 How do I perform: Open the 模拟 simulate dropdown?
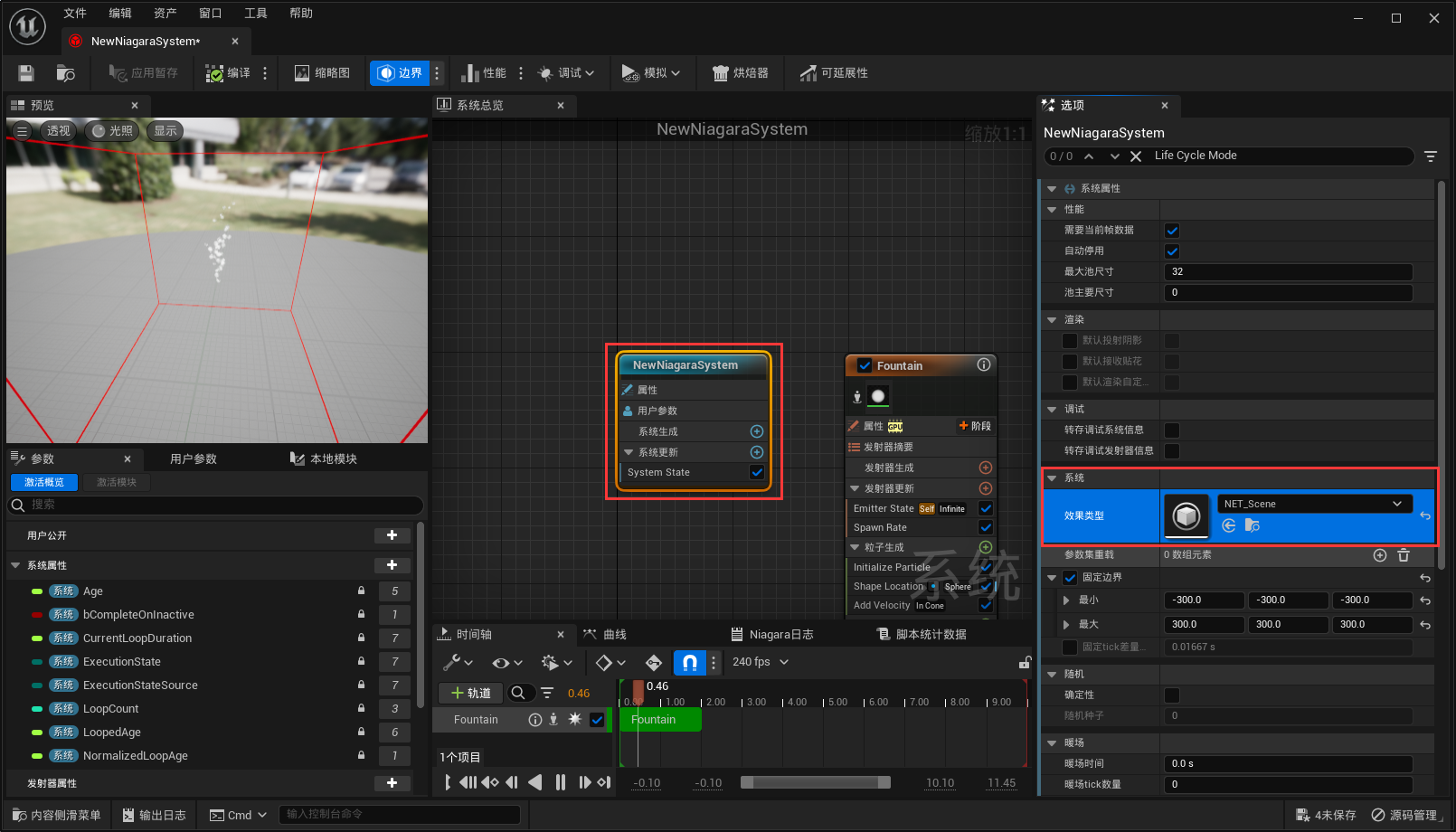pos(651,73)
